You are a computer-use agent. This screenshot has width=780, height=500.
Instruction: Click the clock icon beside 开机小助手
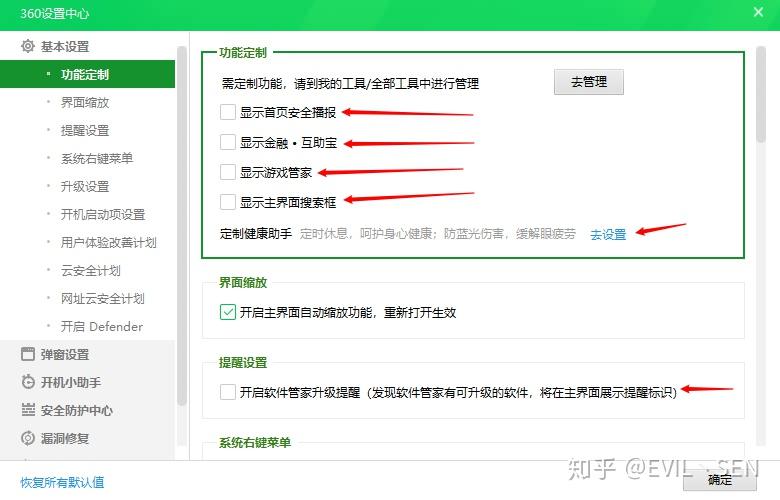pos(28,382)
